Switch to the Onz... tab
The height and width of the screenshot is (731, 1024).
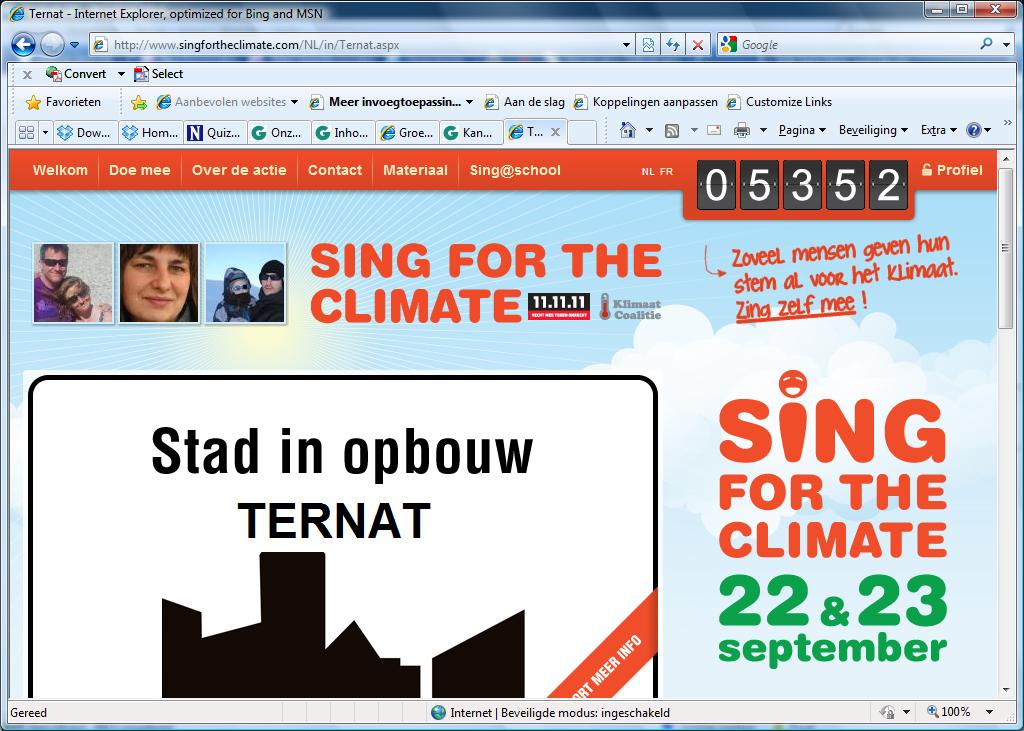click(x=279, y=133)
